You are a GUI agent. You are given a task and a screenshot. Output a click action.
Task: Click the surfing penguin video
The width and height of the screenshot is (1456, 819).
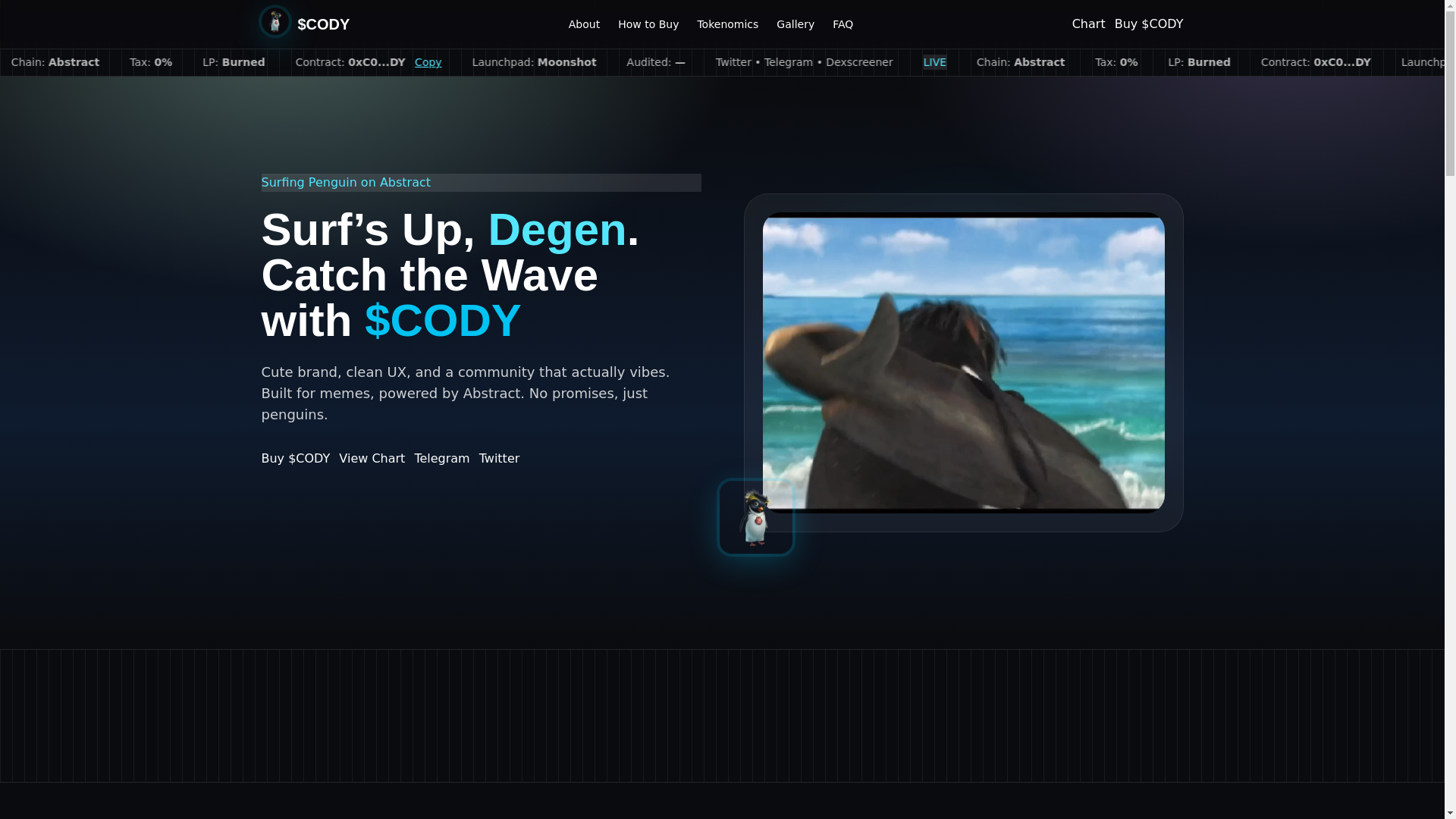963,362
